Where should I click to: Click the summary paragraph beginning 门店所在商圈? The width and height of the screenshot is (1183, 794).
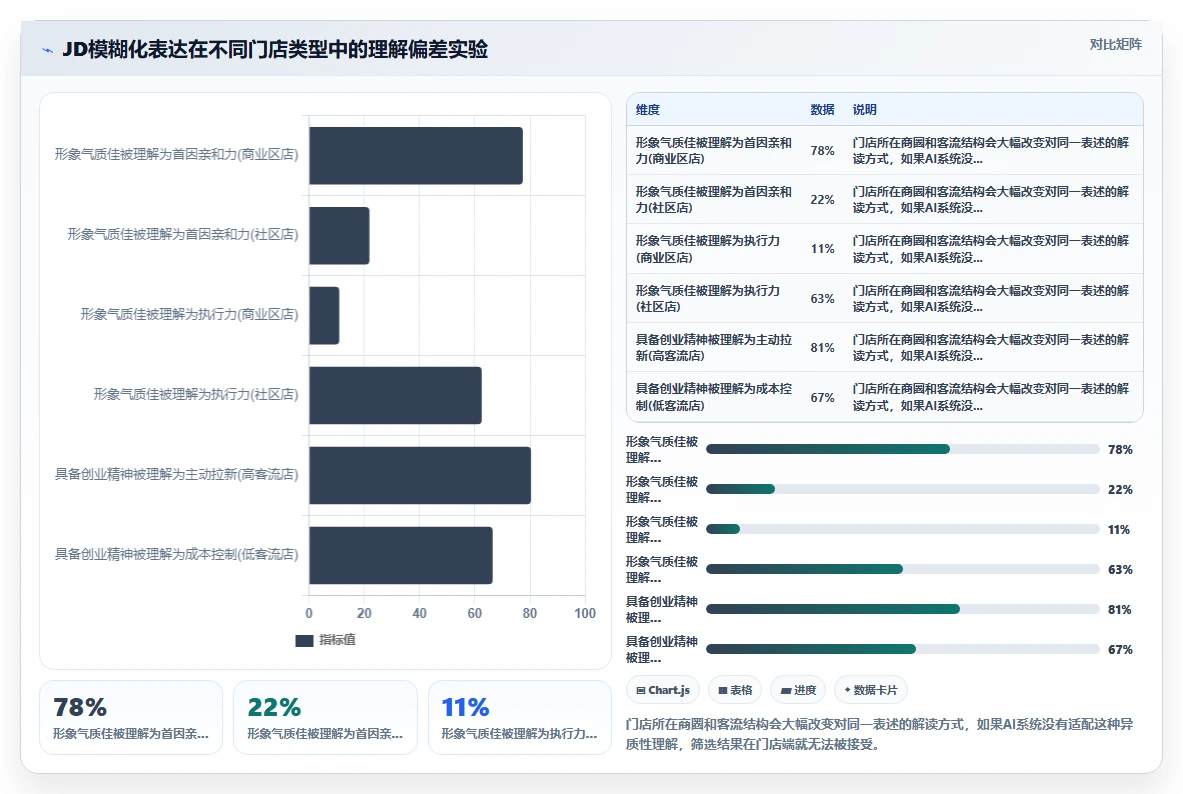coord(880,734)
